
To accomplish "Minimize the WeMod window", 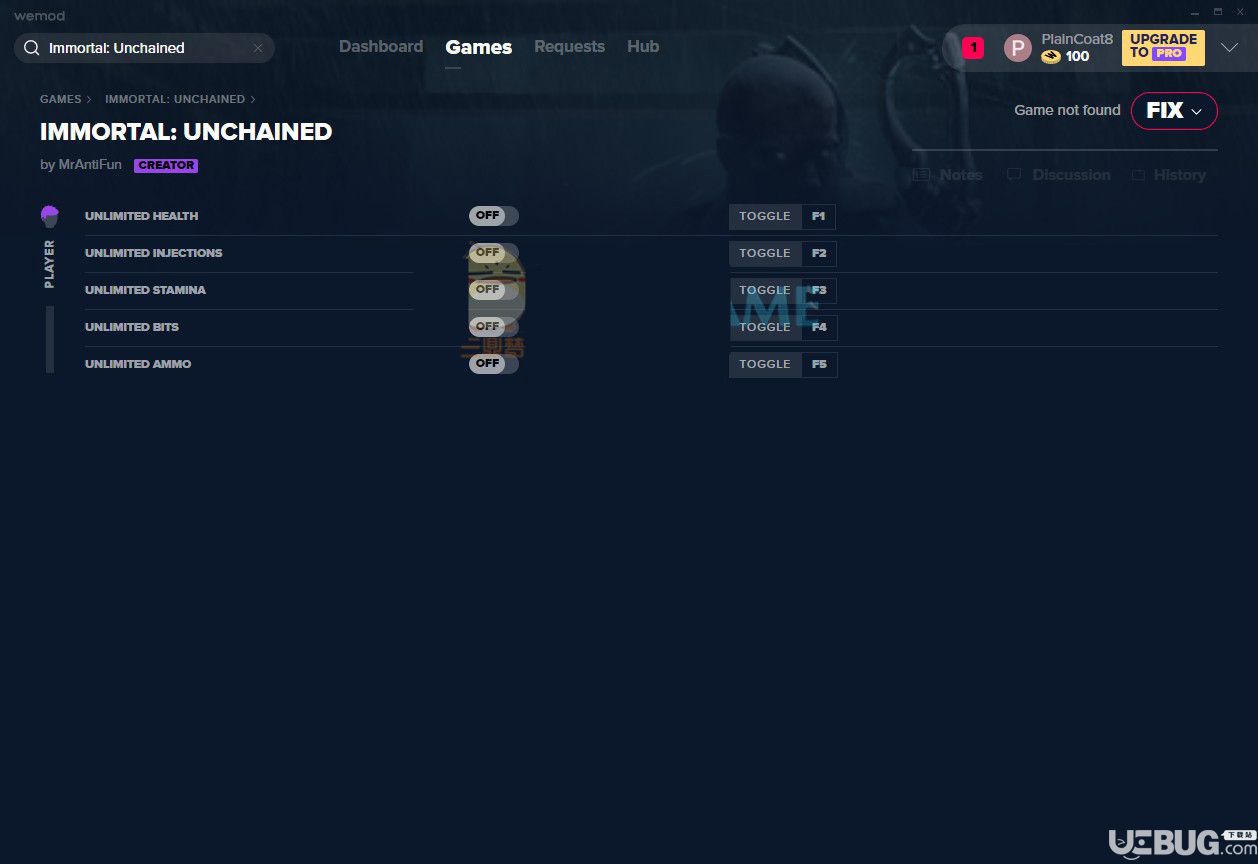I will point(1195,12).
